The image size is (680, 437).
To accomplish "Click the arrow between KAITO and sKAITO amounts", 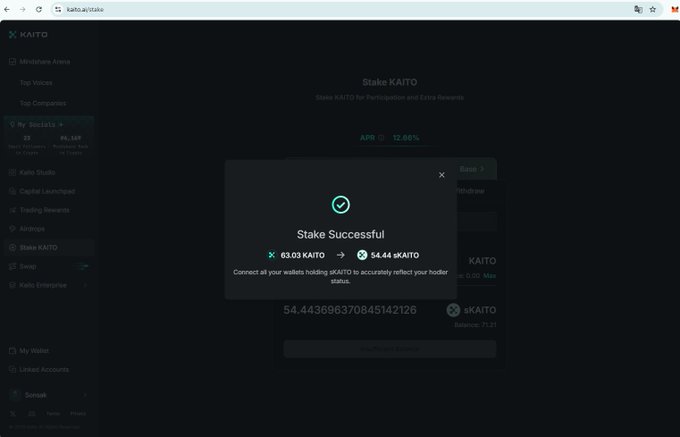I will [340, 255].
